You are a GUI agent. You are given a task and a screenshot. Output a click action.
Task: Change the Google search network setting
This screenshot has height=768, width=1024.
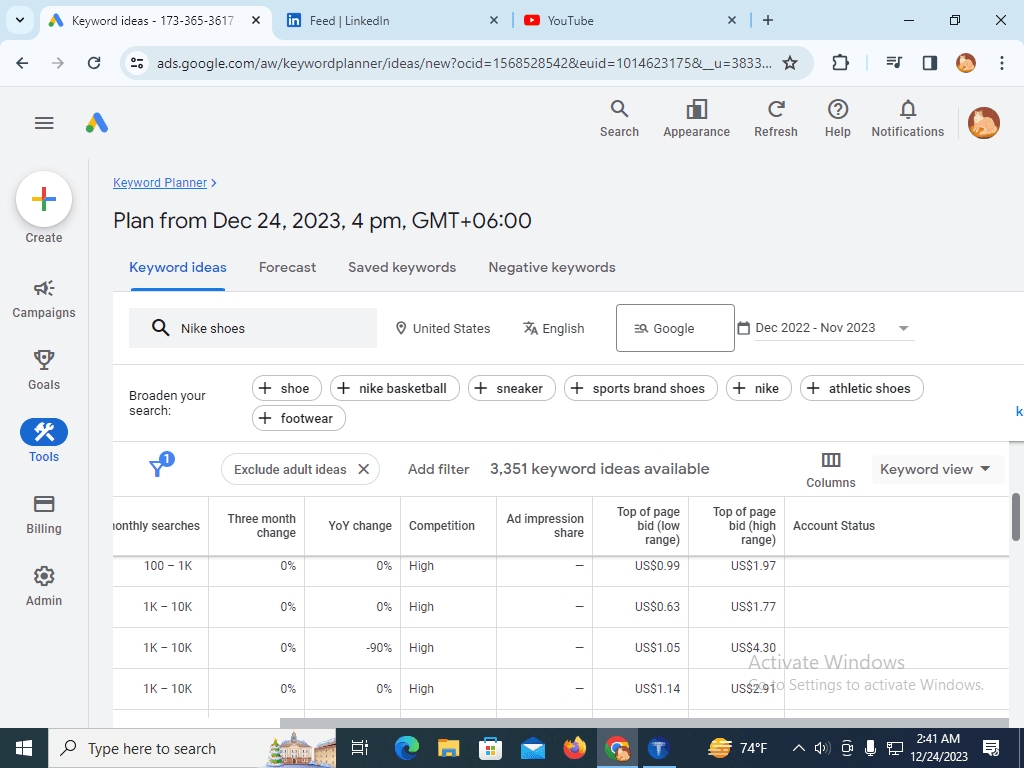(x=675, y=328)
